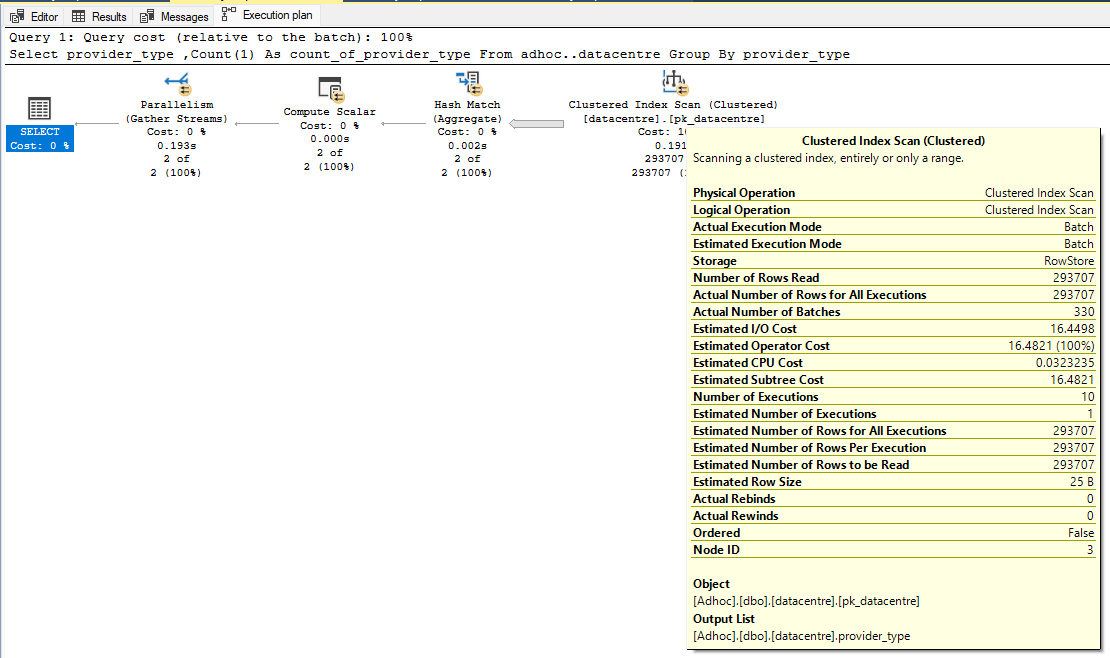
Task: Click the 'Query 1: Query cost' header line
Action: coord(211,38)
